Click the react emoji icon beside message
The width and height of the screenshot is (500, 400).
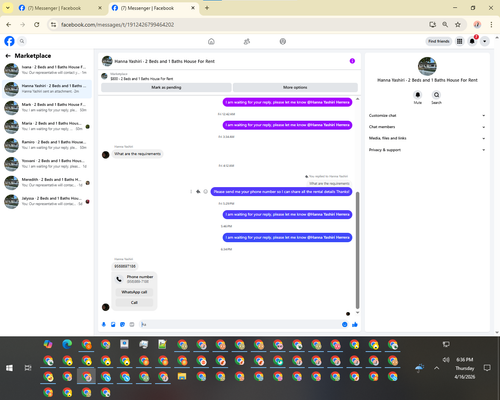(x=206, y=192)
